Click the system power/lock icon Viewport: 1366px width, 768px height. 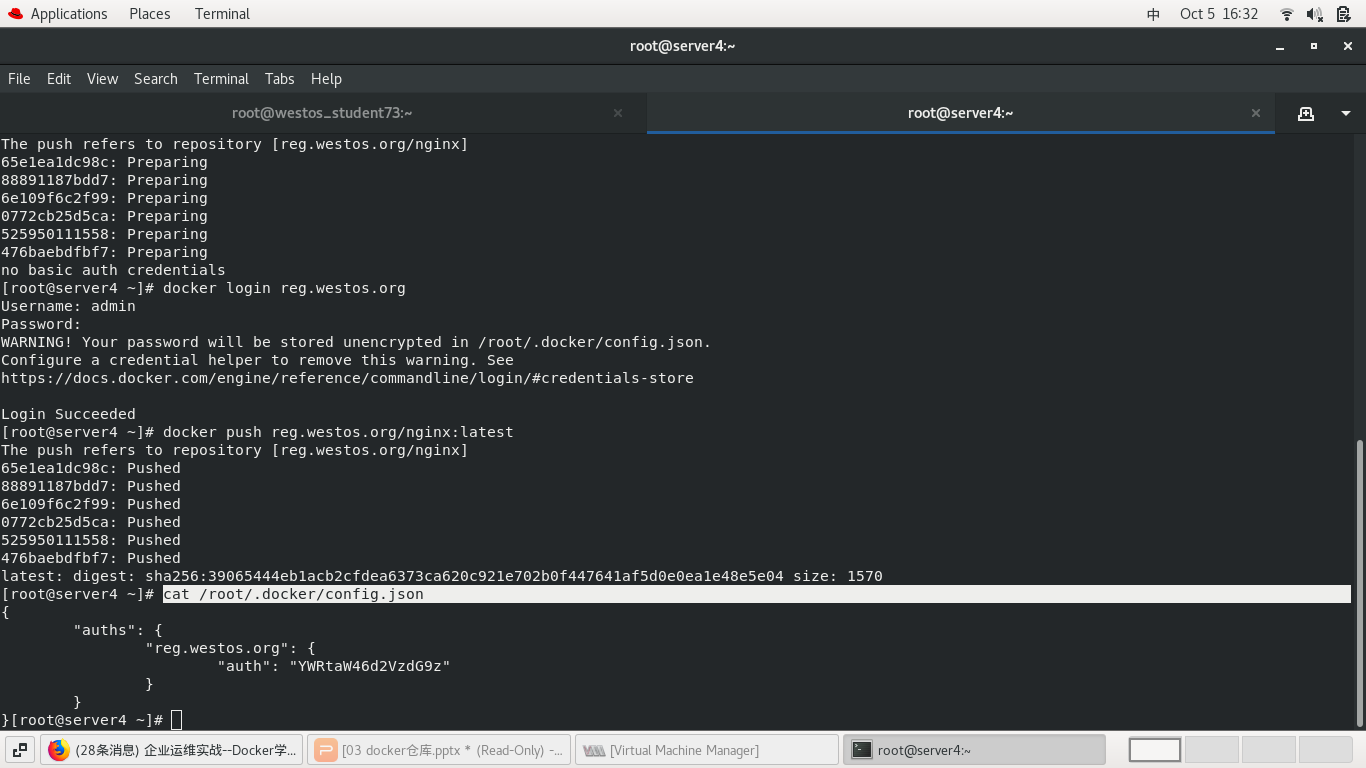point(1344,14)
